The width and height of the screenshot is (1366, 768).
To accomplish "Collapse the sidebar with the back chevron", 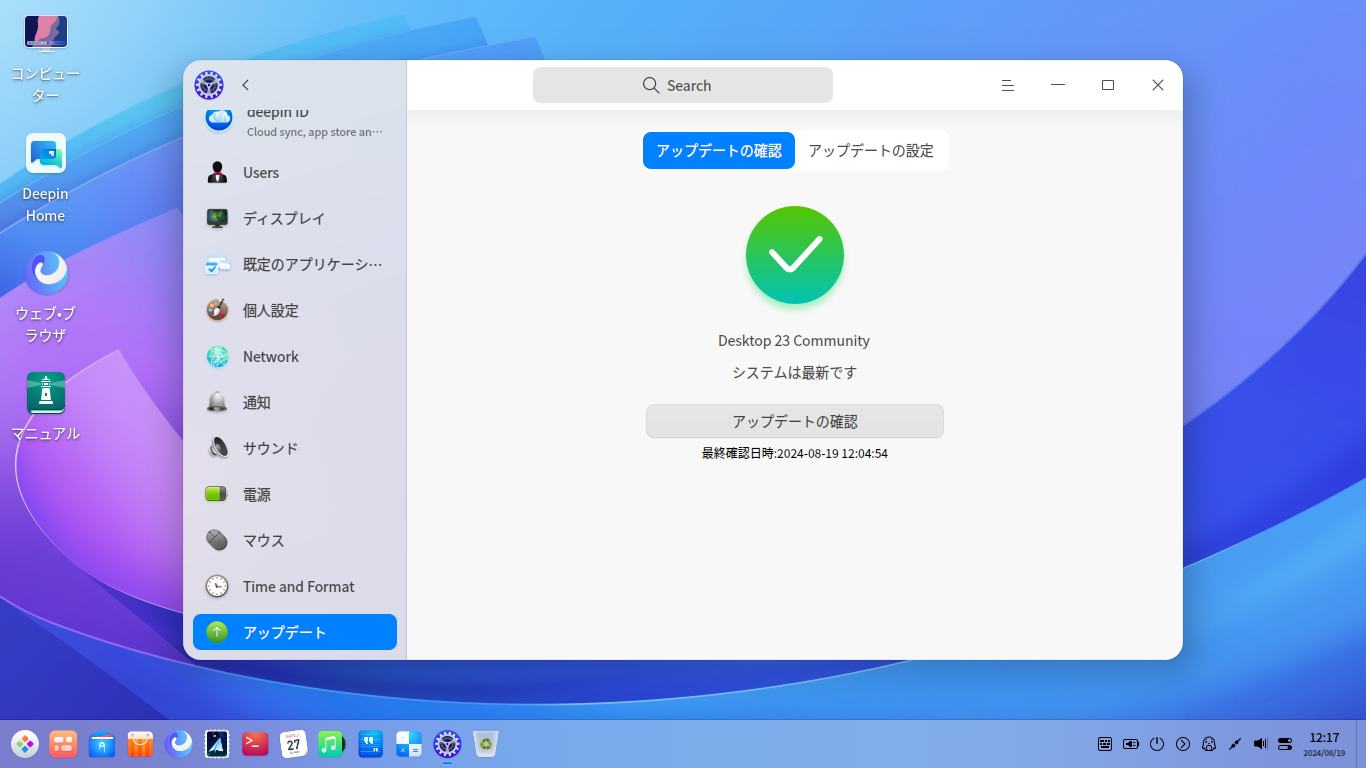I will click(245, 85).
